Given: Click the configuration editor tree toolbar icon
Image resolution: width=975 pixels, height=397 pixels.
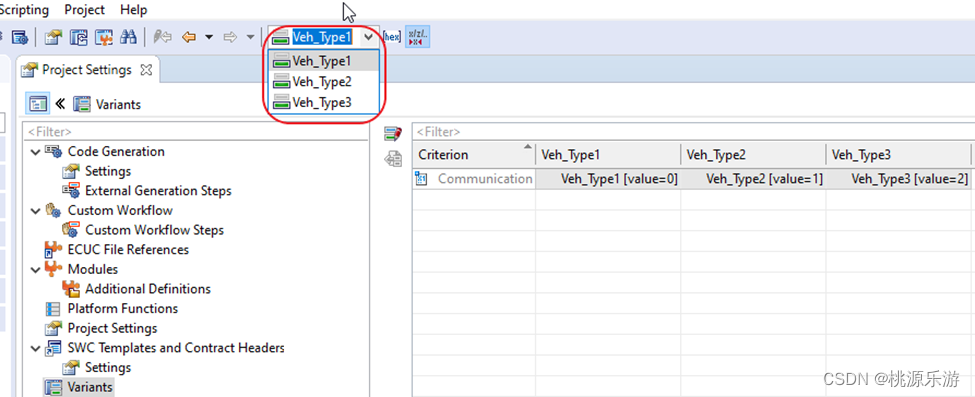Looking at the screenshot, I should [x=78, y=37].
